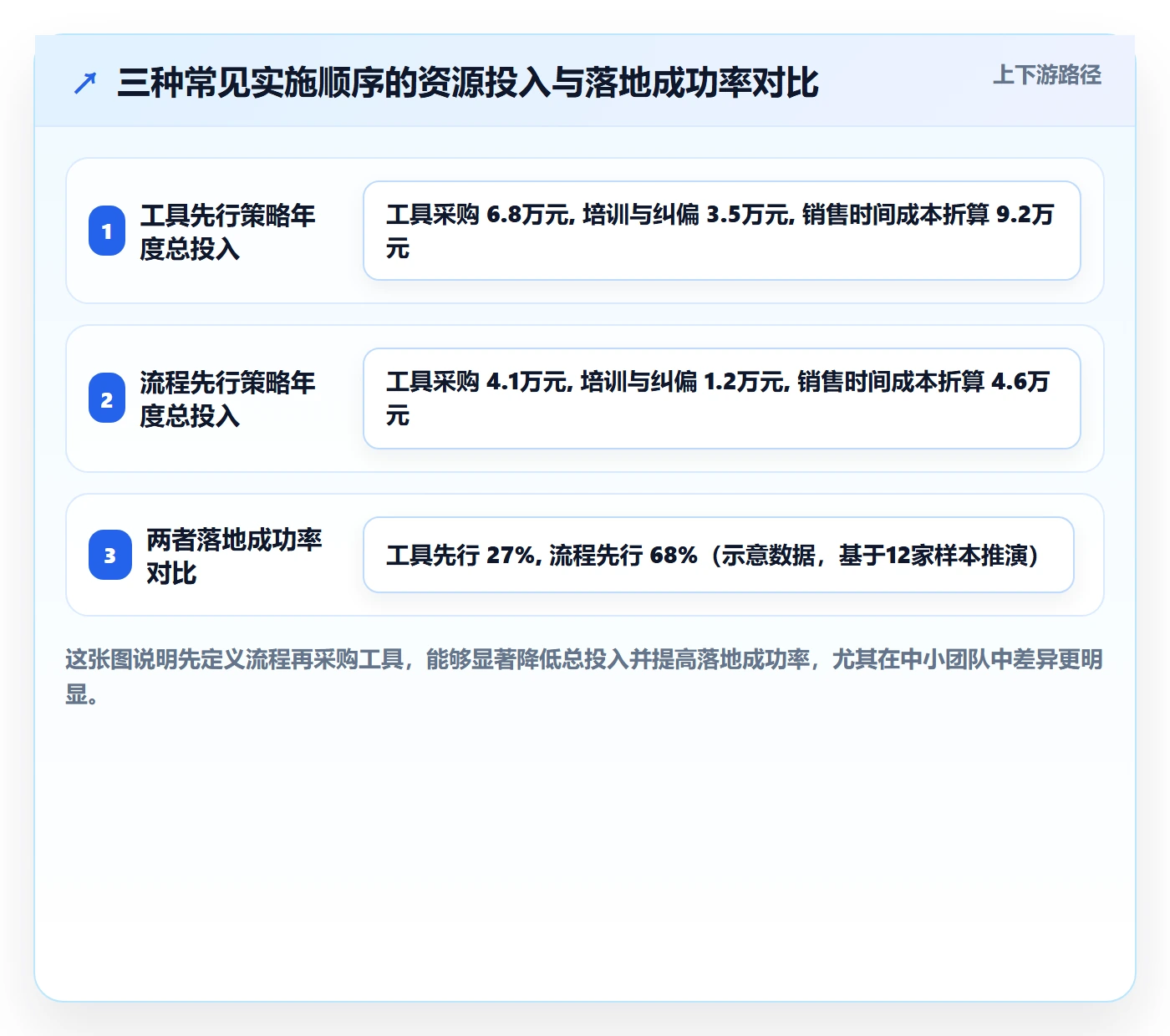Click the number 2 badge
Viewport: 1170px width, 1036px height.
pos(107,399)
